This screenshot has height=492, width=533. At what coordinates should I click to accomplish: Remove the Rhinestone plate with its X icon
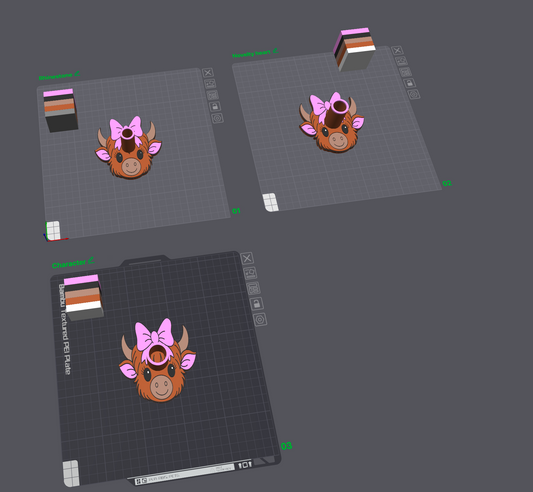pos(208,73)
